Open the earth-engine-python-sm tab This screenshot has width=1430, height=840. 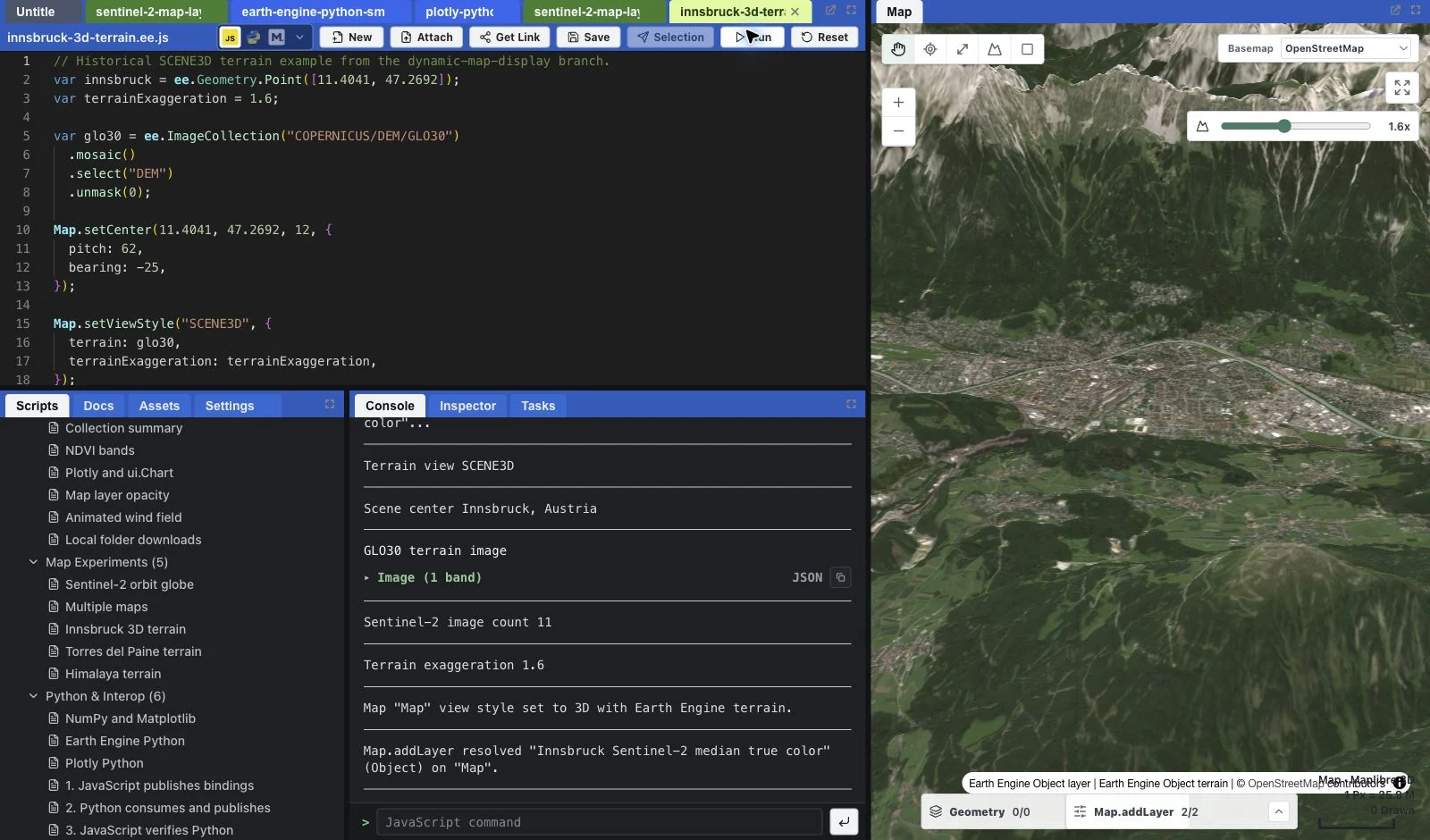[x=313, y=12]
